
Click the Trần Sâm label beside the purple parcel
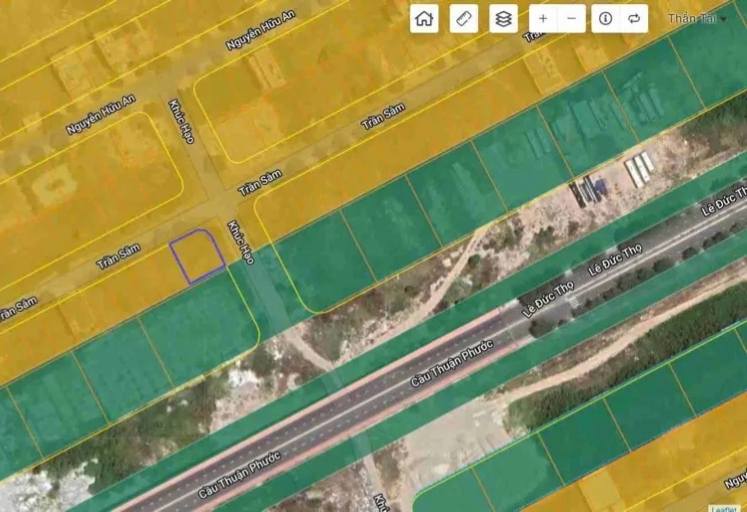click(118, 255)
